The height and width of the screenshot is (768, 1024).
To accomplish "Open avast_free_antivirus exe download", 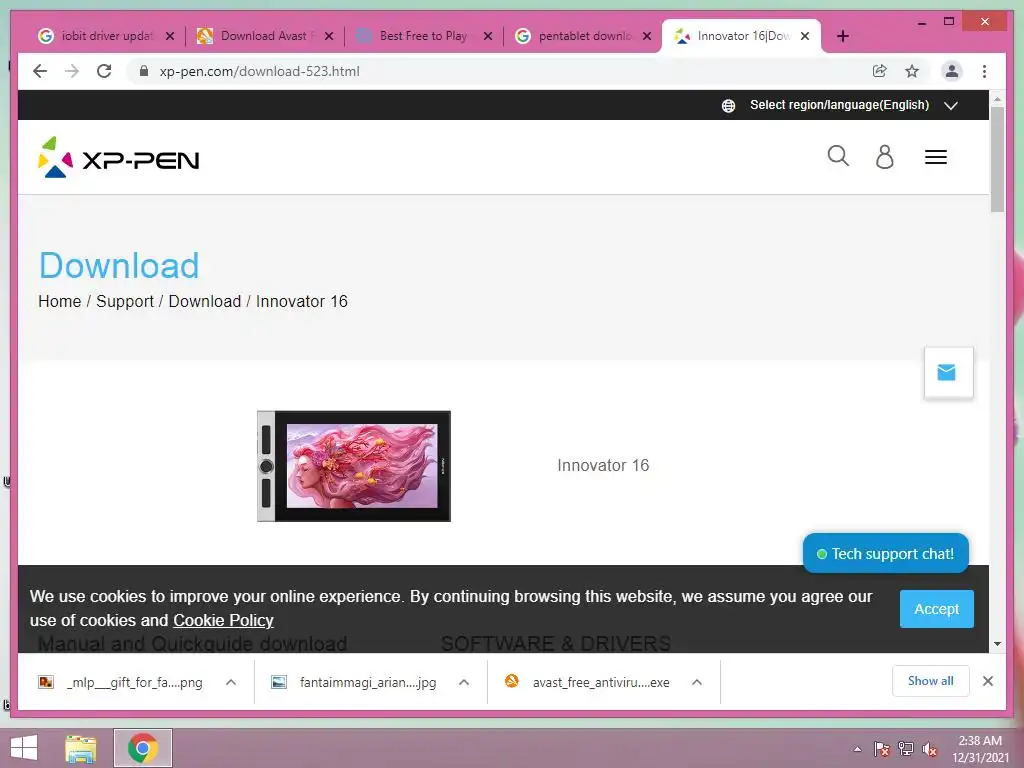I will [x=588, y=682].
